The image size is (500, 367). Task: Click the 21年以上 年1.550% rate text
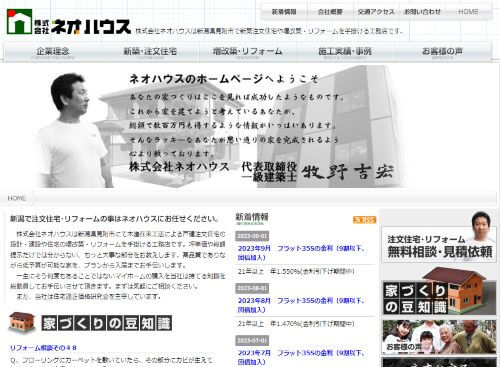296,271
